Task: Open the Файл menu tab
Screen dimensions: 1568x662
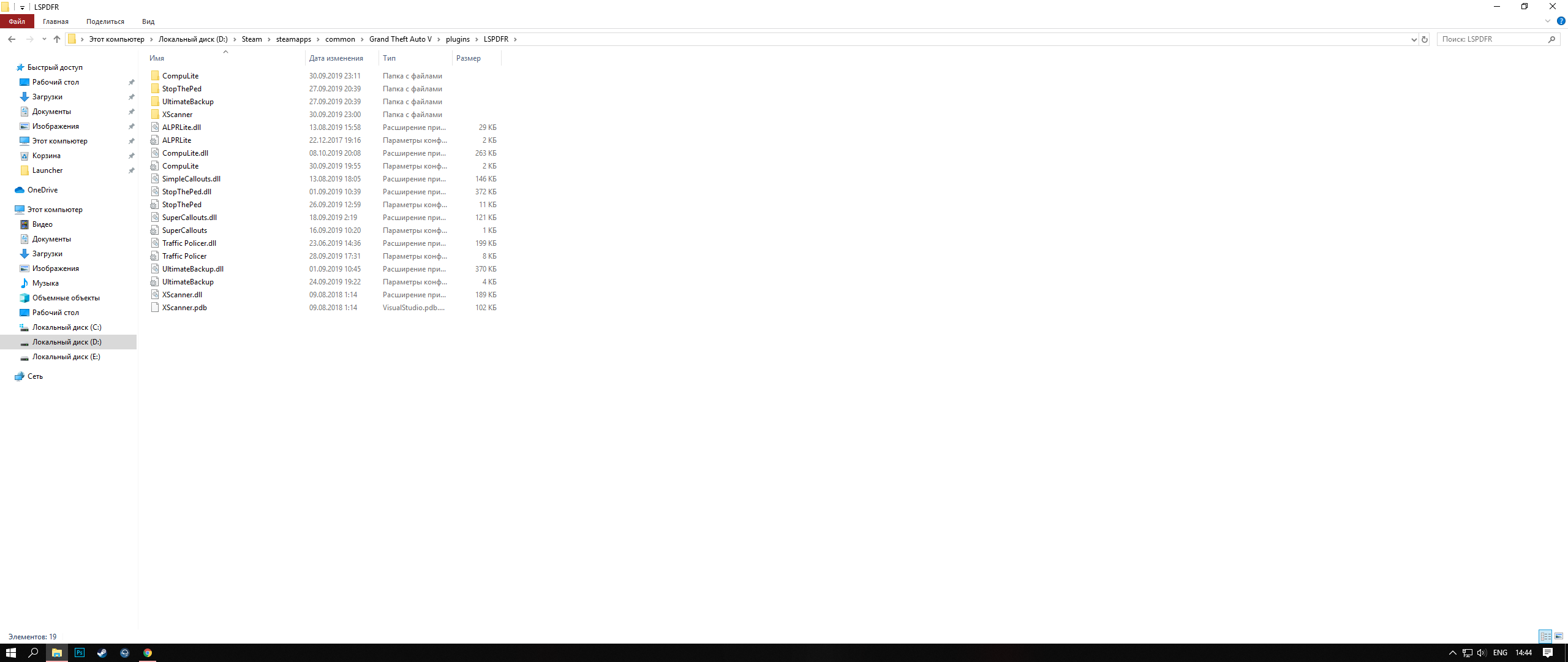Action: 17,21
